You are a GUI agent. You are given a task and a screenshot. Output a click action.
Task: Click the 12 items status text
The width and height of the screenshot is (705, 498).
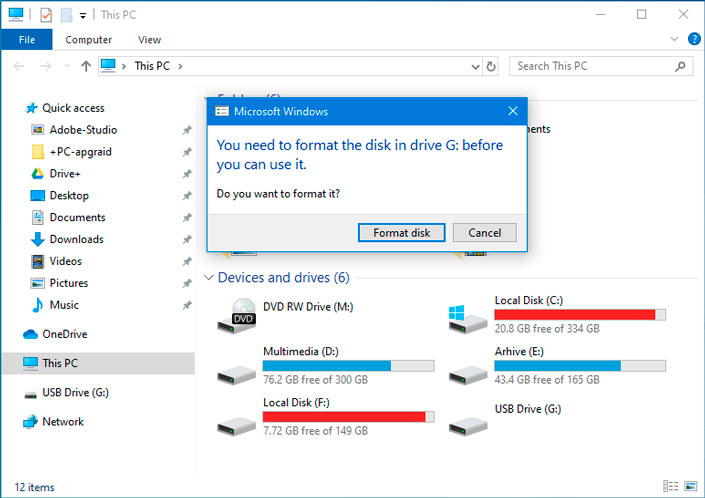point(35,487)
